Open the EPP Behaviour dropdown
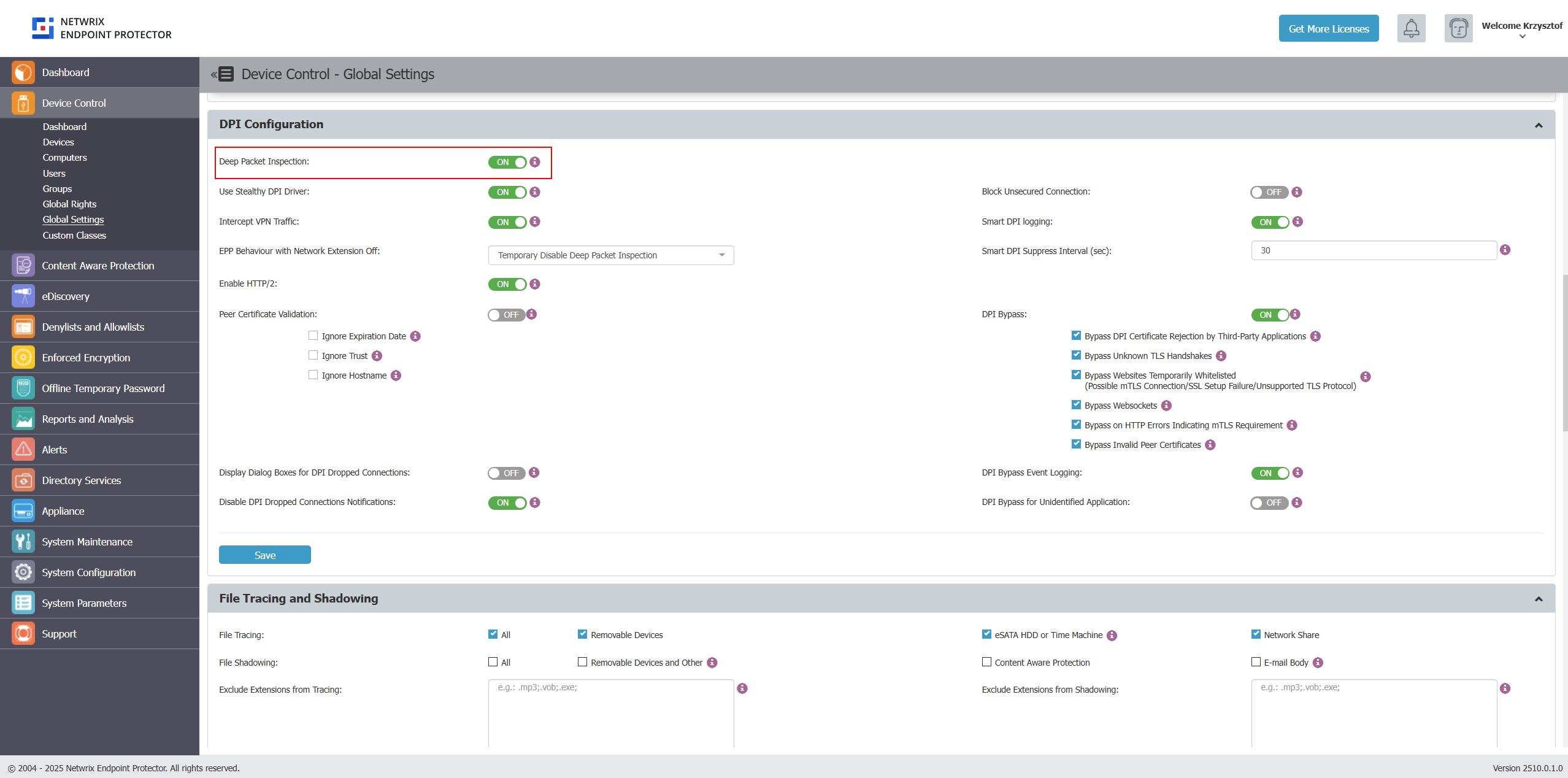Screen dimensions: 1568x778 [610, 255]
